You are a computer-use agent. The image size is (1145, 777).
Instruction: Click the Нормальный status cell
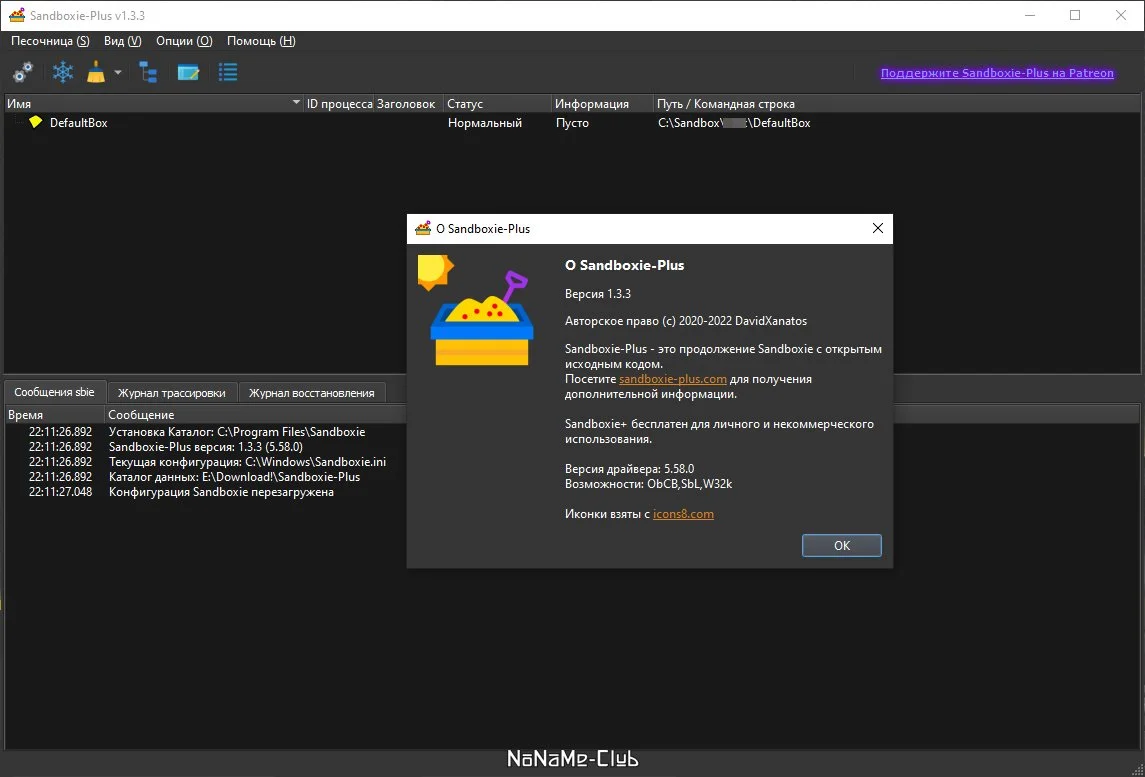[x=485, y=123]
